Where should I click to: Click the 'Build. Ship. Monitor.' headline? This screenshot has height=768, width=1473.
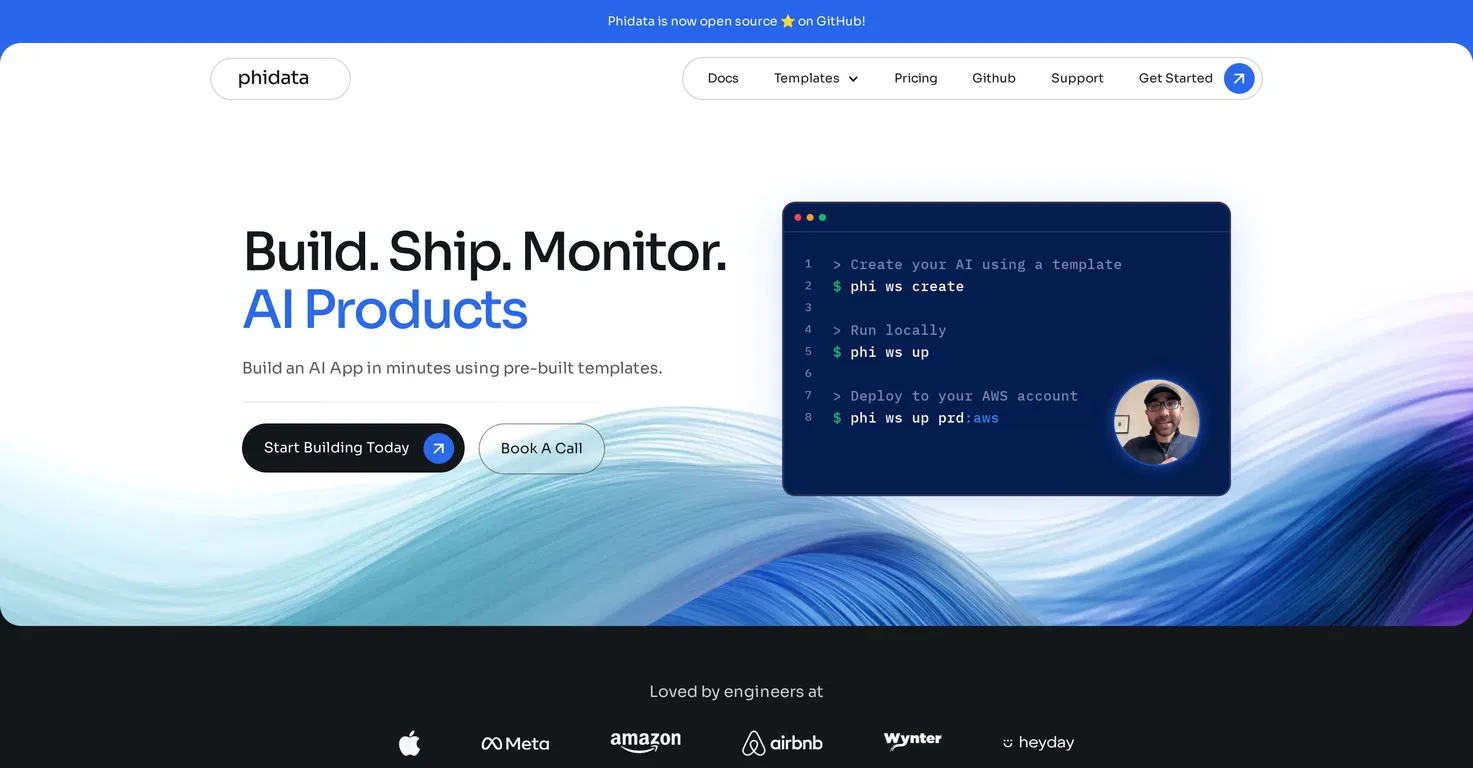(x=485, y=251)
